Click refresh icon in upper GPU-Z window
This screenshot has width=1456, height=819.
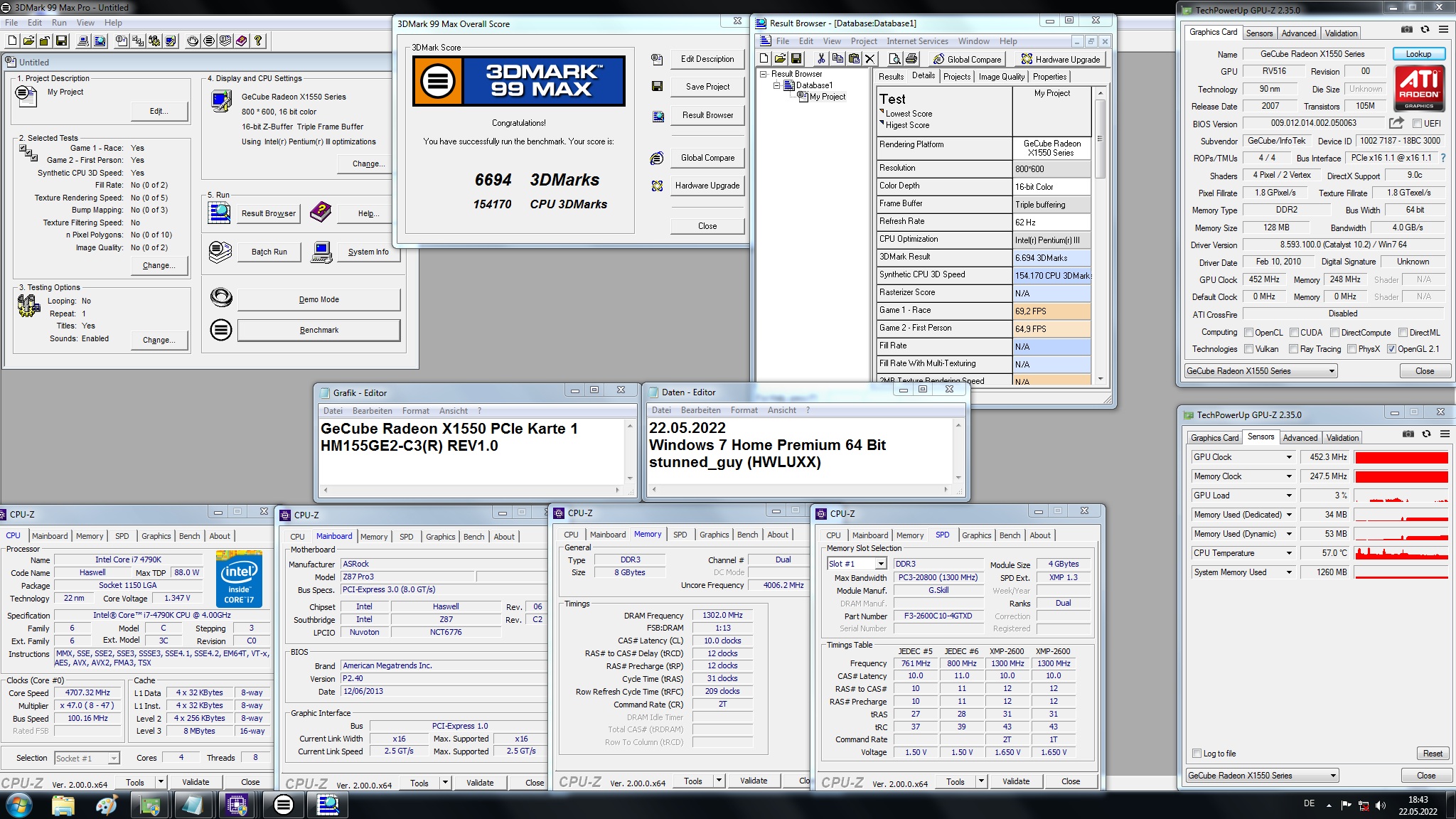1425,29
